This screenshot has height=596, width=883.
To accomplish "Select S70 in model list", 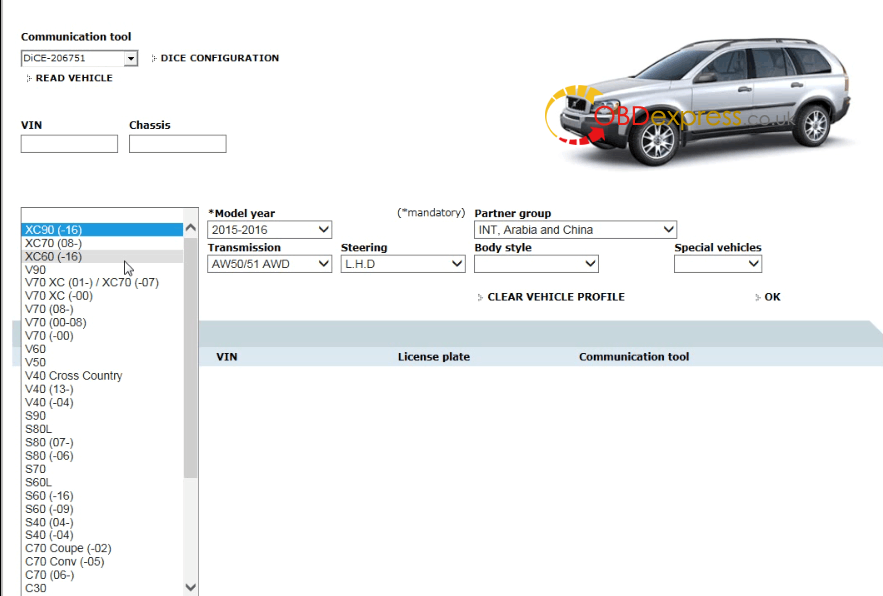I will coord(102,469).
